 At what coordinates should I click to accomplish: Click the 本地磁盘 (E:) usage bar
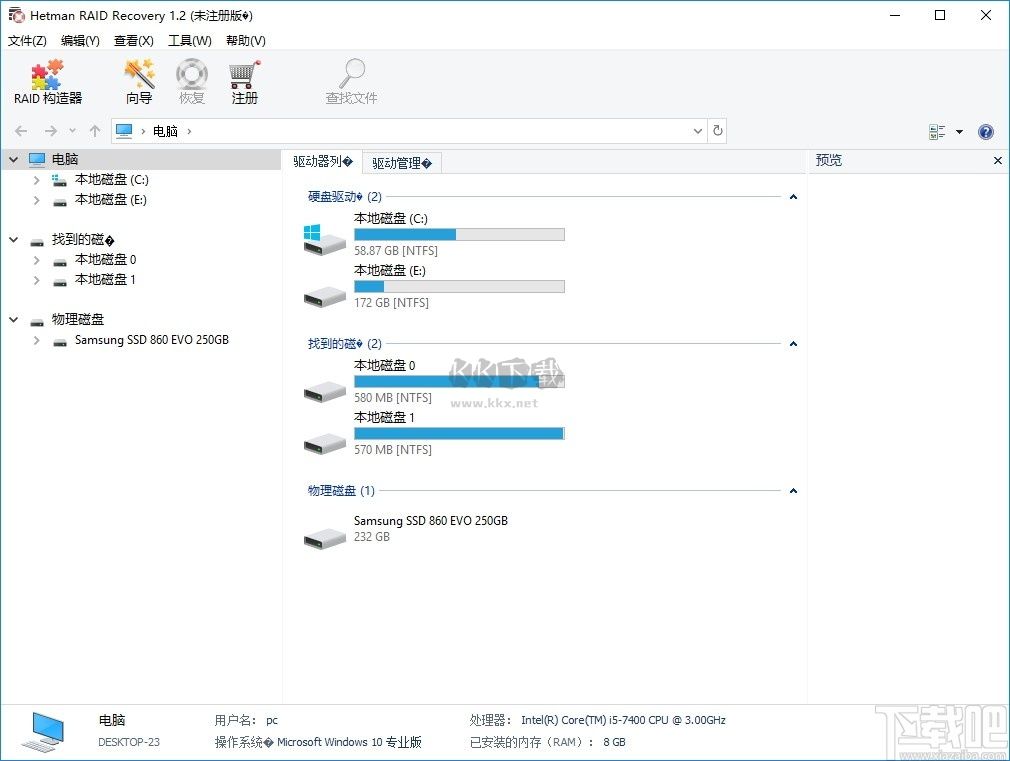tap(459, 285)
